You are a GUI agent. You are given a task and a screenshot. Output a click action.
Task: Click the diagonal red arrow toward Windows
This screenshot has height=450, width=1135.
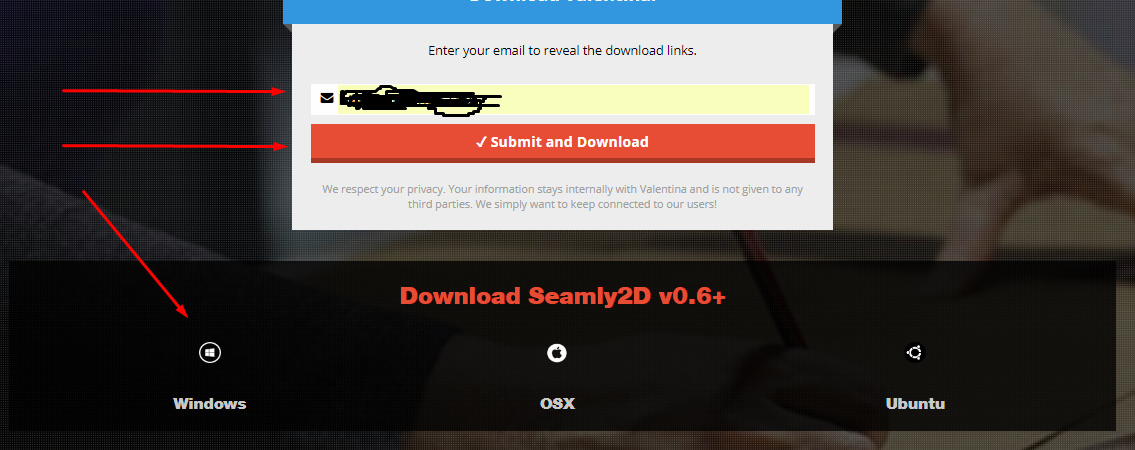point(136,255)
